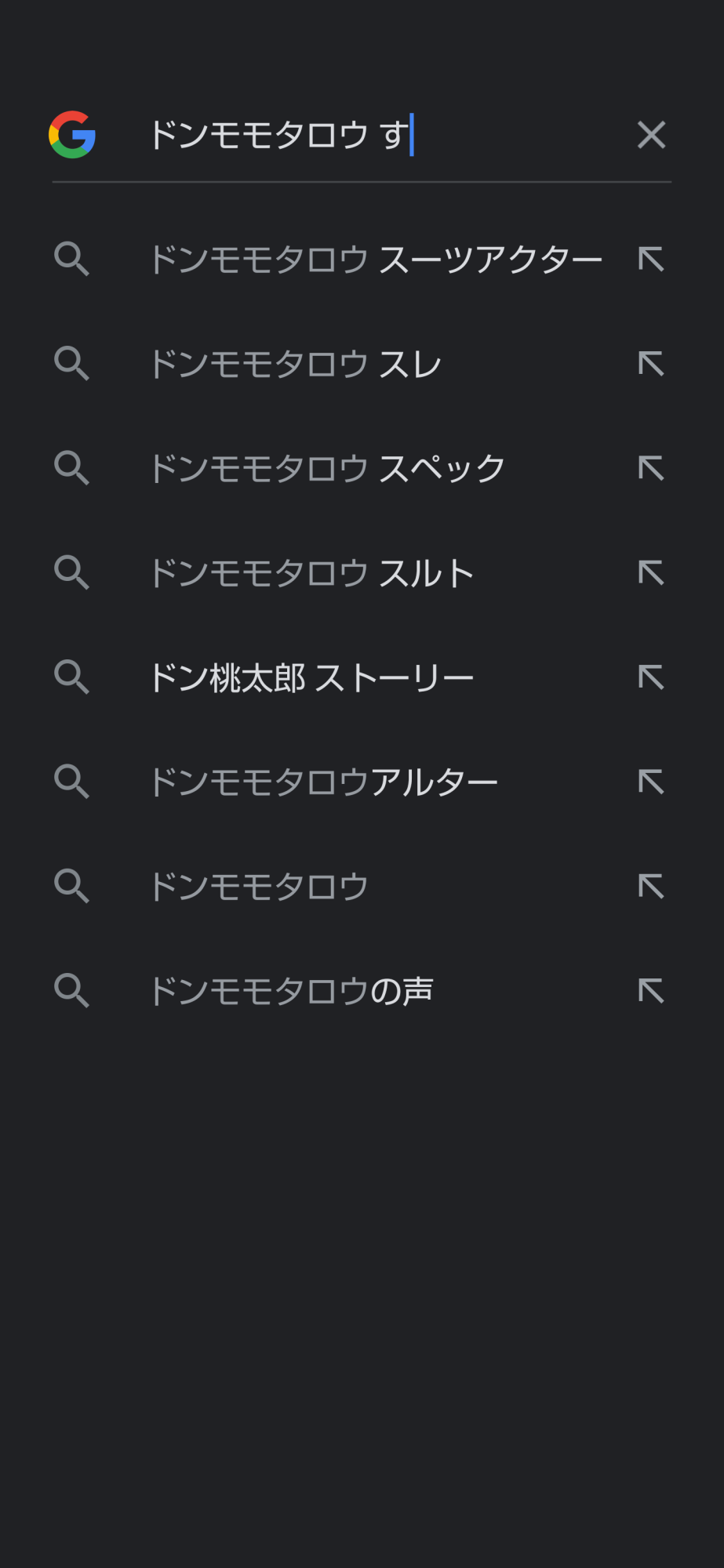Choose the ドンモモタロウの声 suggestion

point(291,991)
